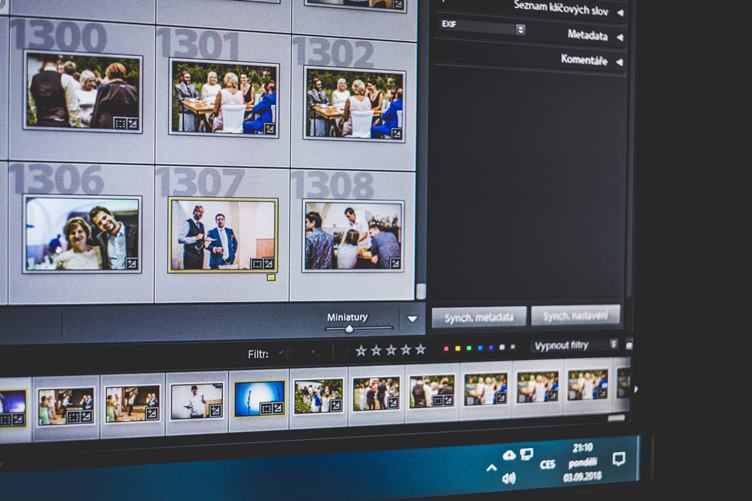The image size is (752, 501).
Task: Click adjustments badge on white-shirt man filmstrip thumbnail
Action: pos(215,410)
